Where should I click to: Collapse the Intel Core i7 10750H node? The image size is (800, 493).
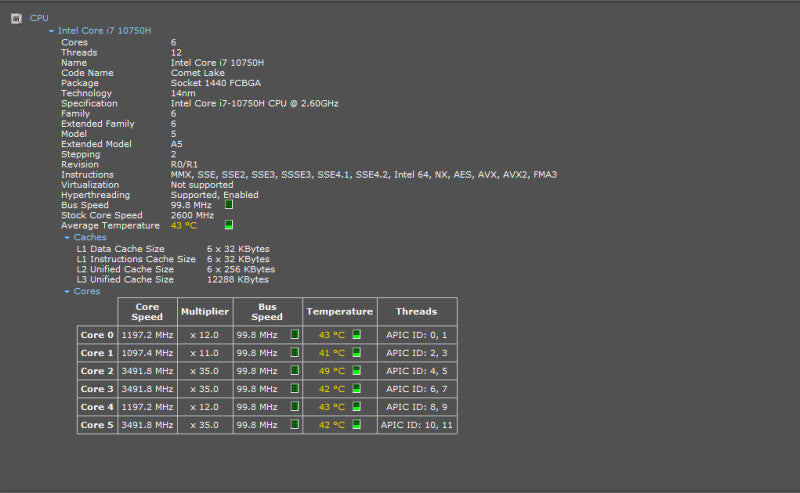coord(51,31)
